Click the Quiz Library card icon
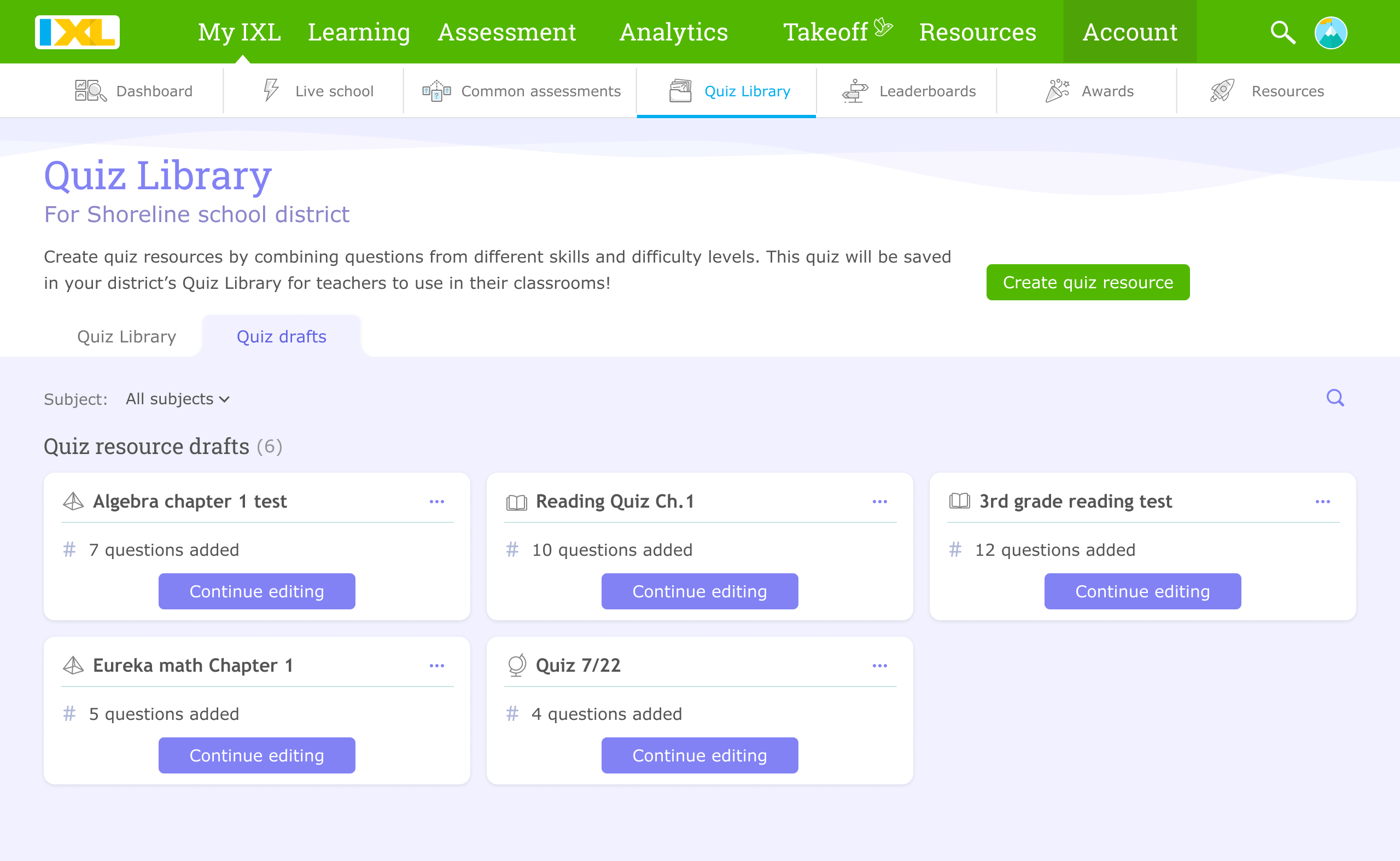 tap(680, 91)
